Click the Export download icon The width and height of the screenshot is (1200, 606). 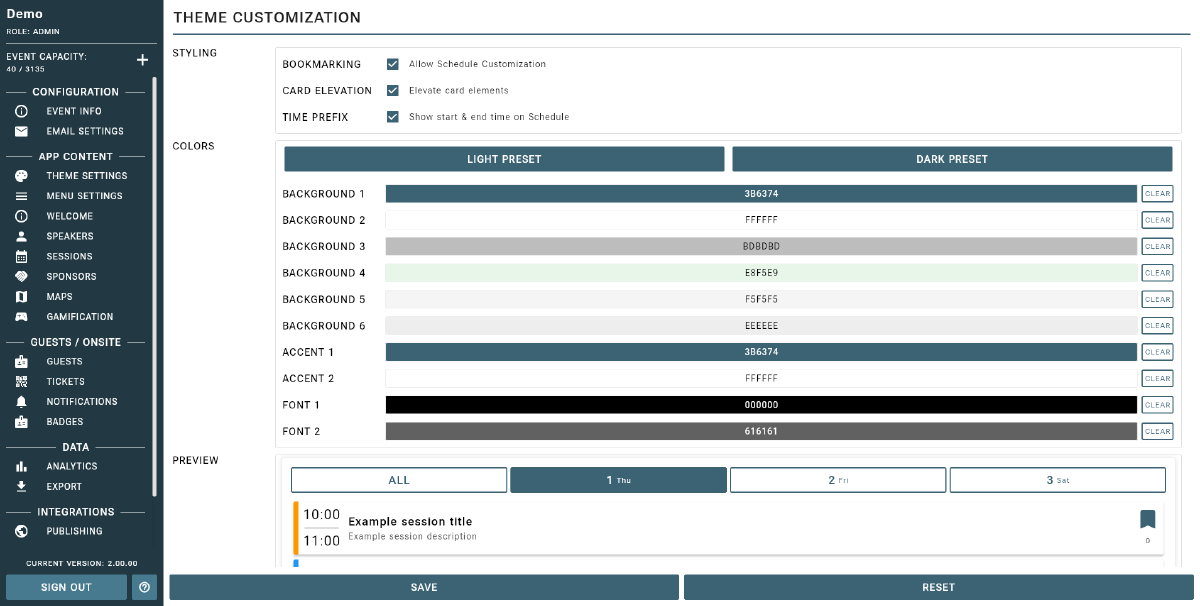(x=21, y=487)
